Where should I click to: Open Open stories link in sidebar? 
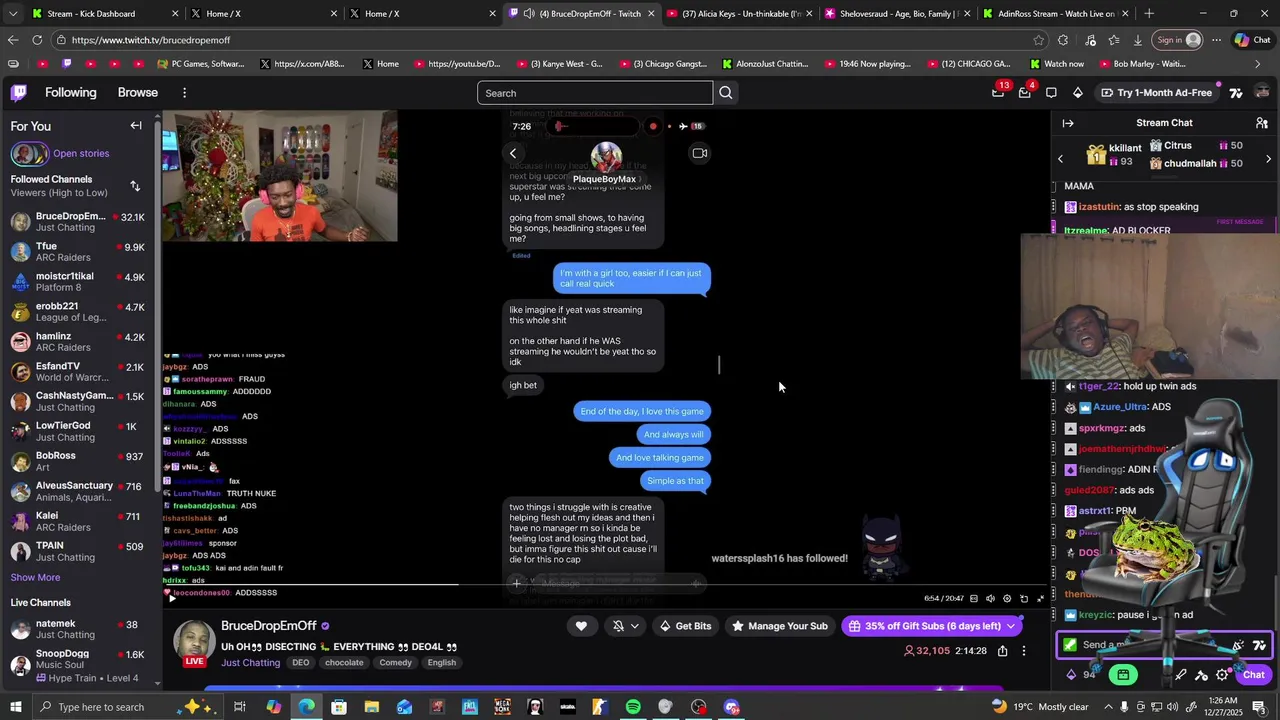click(81, 154)
